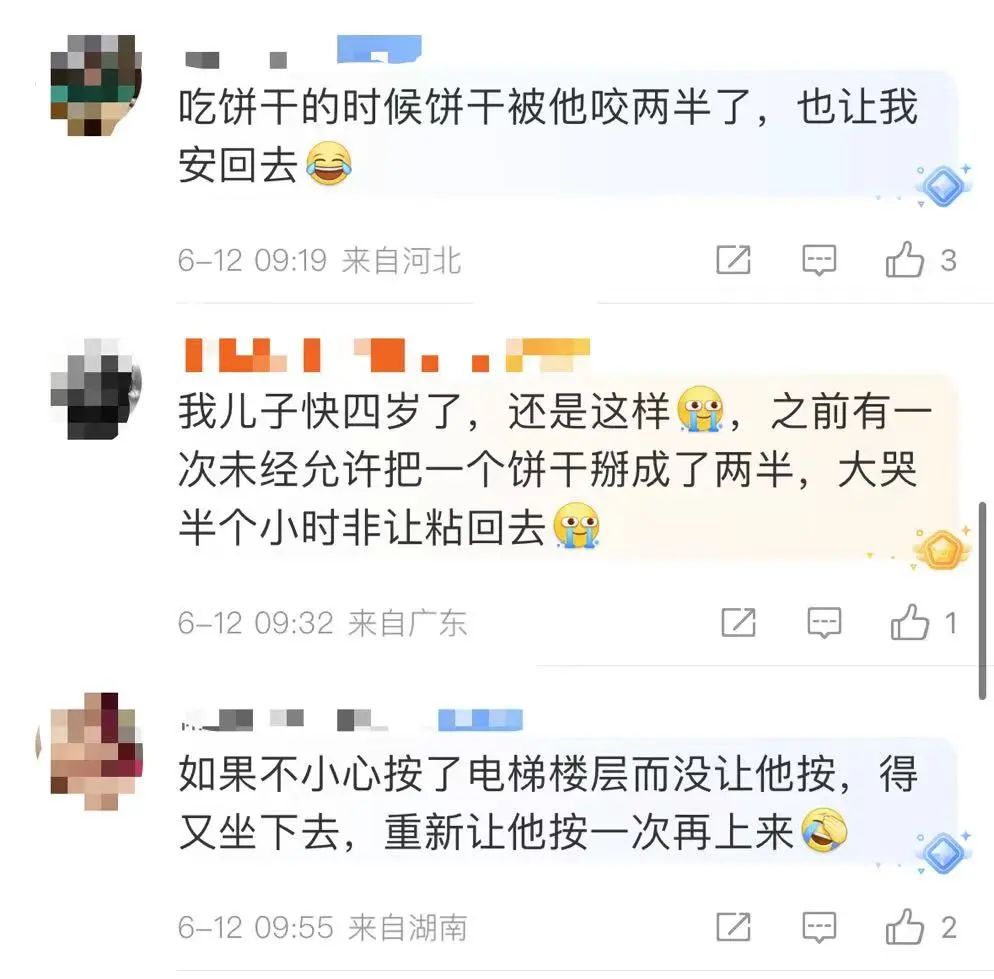This screenshot has width=994, height=979.
Task: Click the blue level tag beside third username
Action: 480,720
